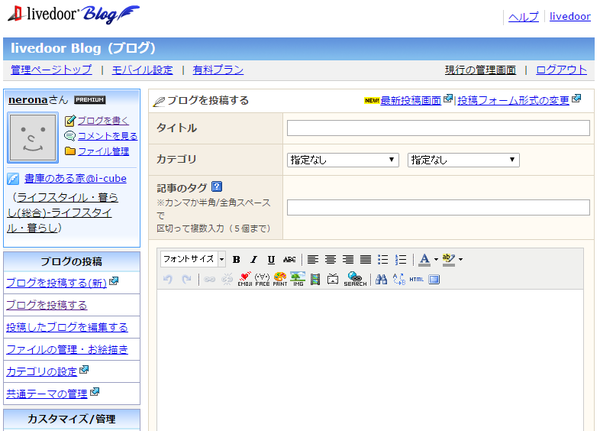Apply underline formatting in editor
Viewport: 600px width, 431px height.
tap(271, 260)
